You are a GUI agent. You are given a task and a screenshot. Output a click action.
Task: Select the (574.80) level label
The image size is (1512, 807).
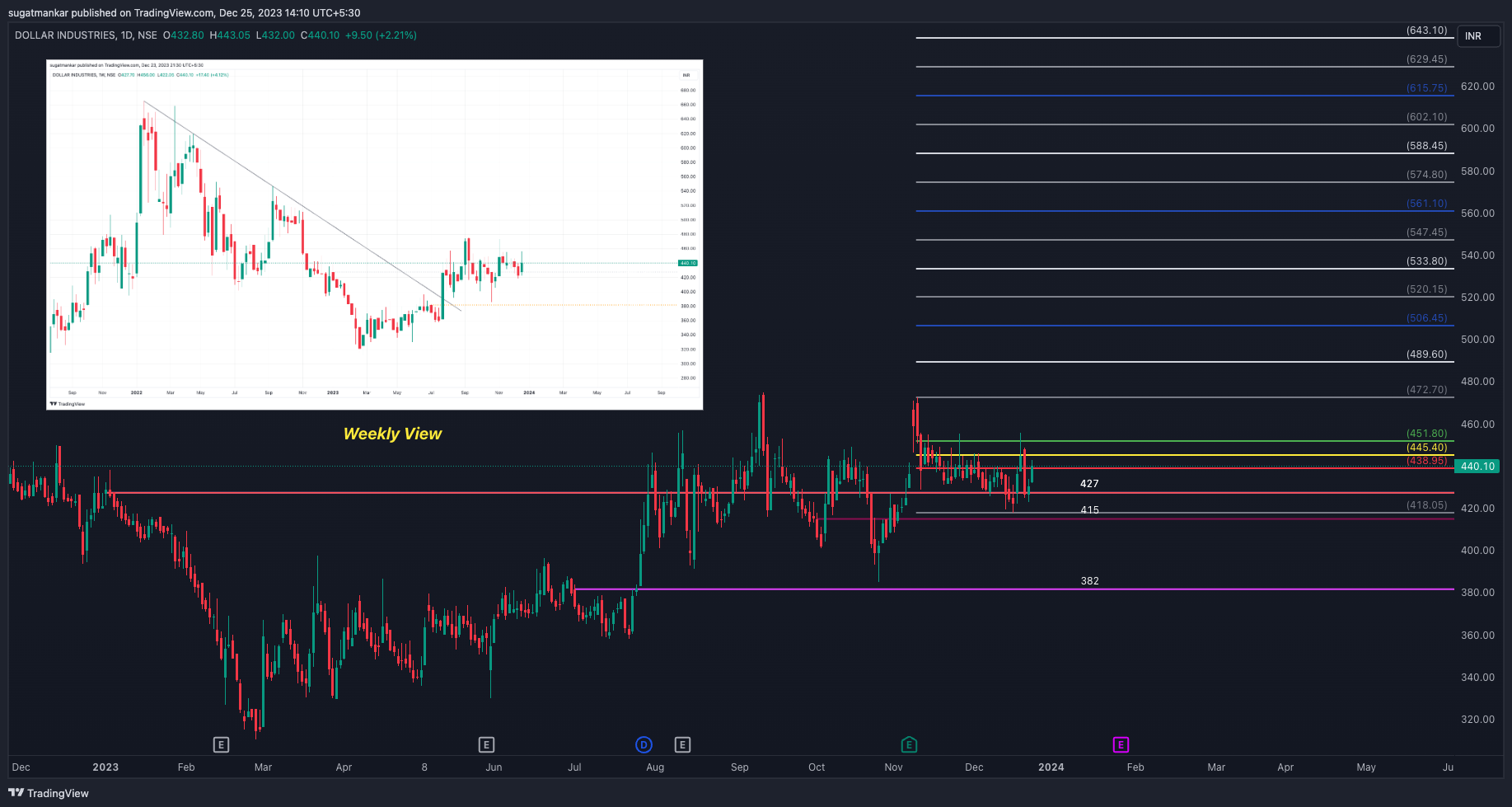[1427, 175]
